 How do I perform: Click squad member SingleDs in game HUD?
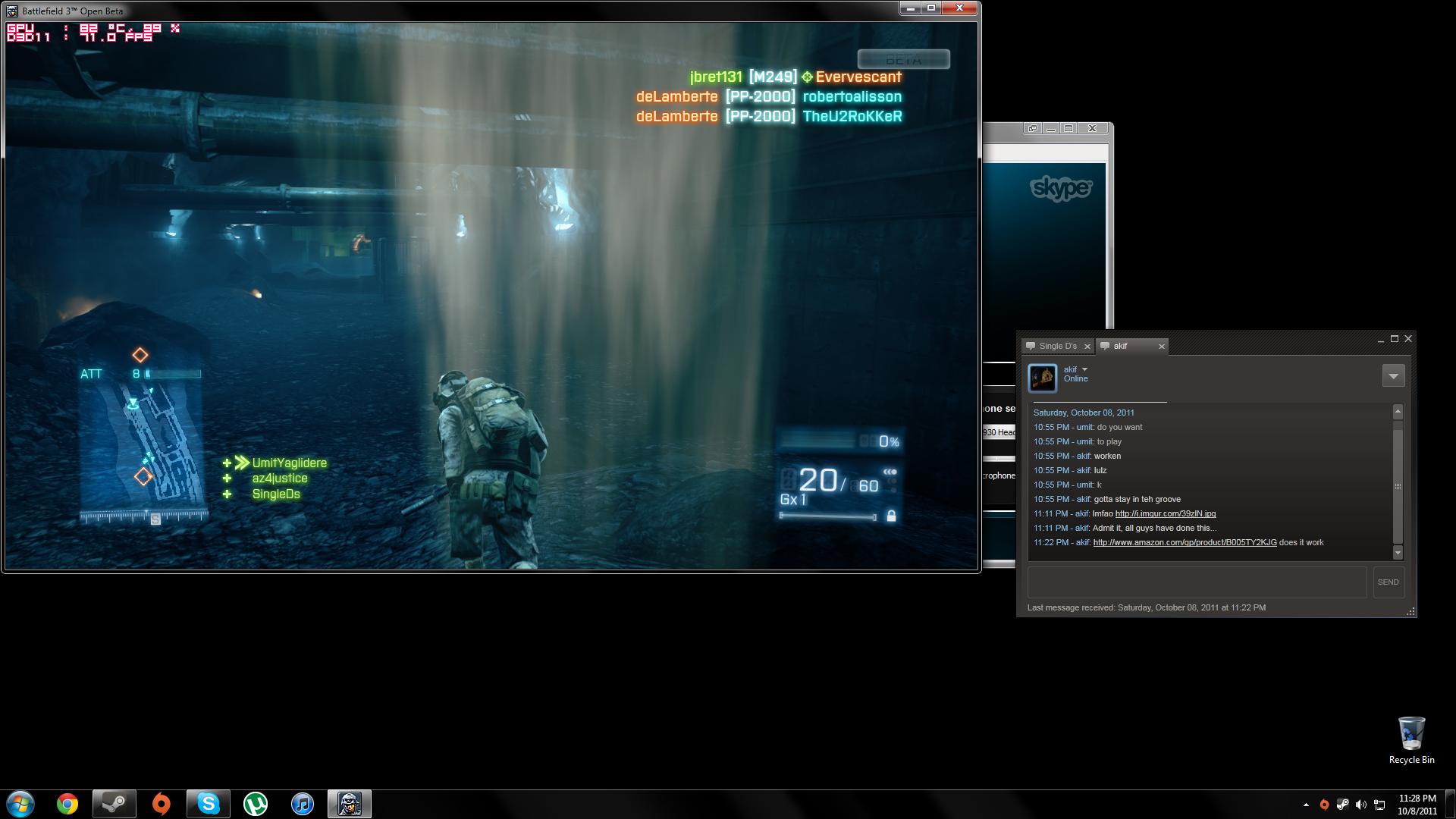[276, 494]
